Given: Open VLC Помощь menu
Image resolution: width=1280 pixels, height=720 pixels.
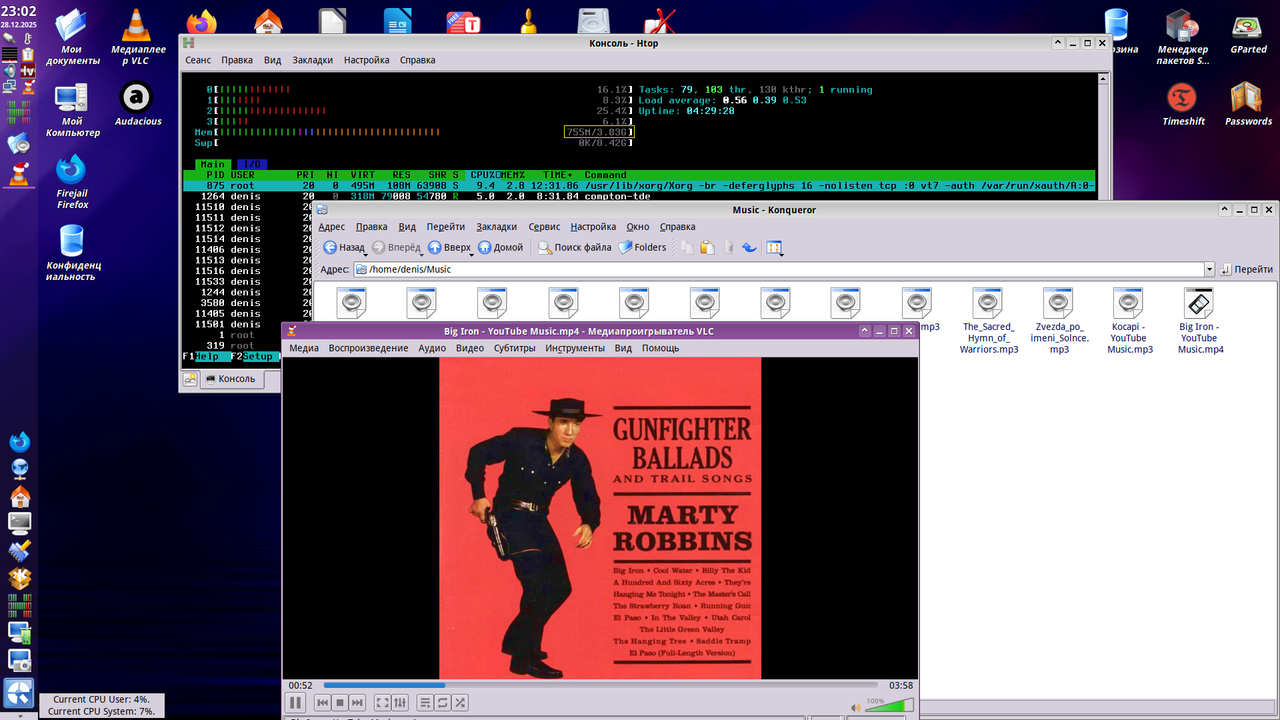Looking at the screenshot, I should (x=660, y=348).
